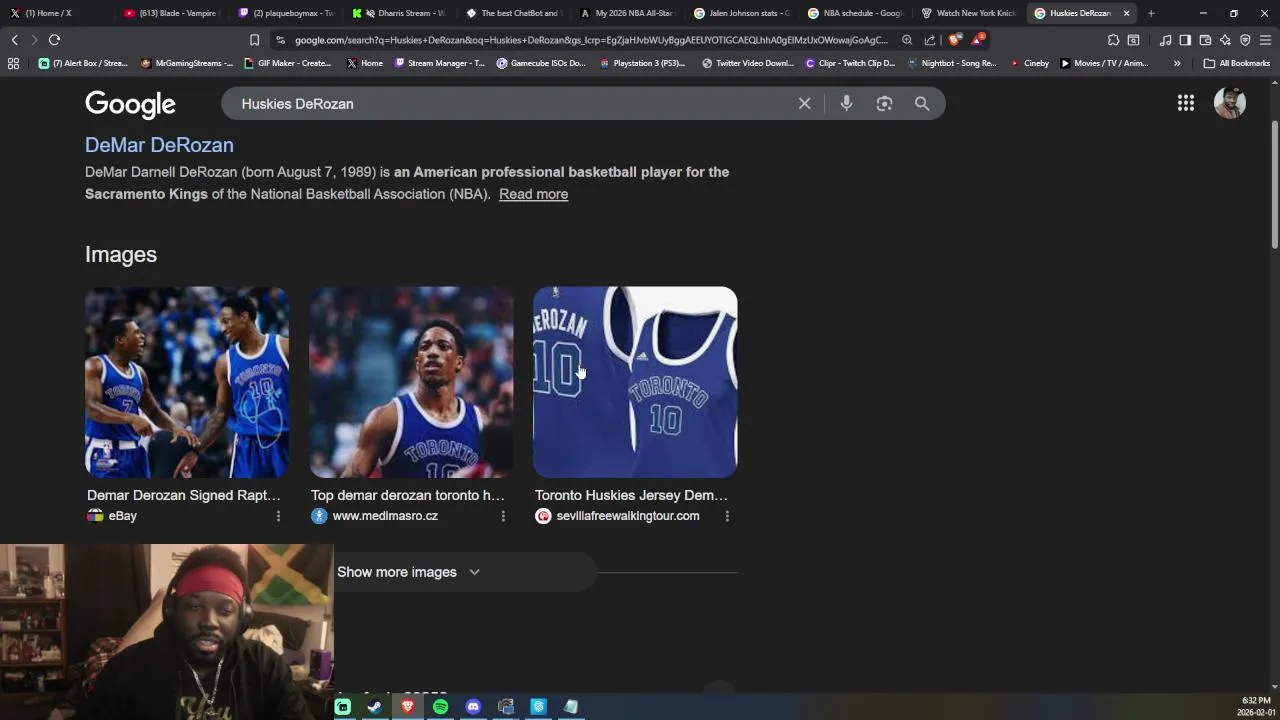
Task: Click the sevillafreewalkingtour.com source text
Action: coord(628,516)
